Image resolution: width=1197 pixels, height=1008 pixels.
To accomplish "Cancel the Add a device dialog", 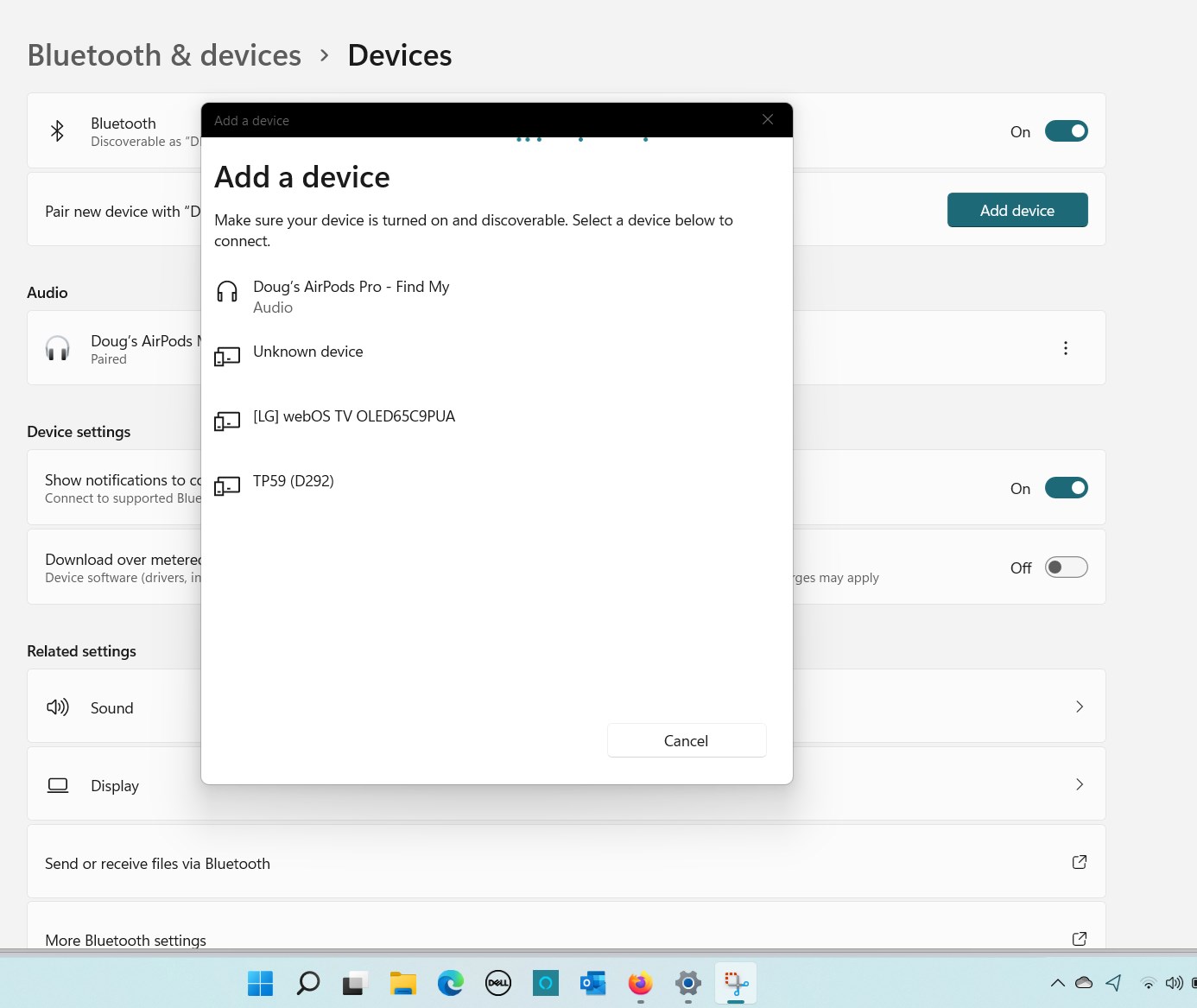I will [687, 740].
